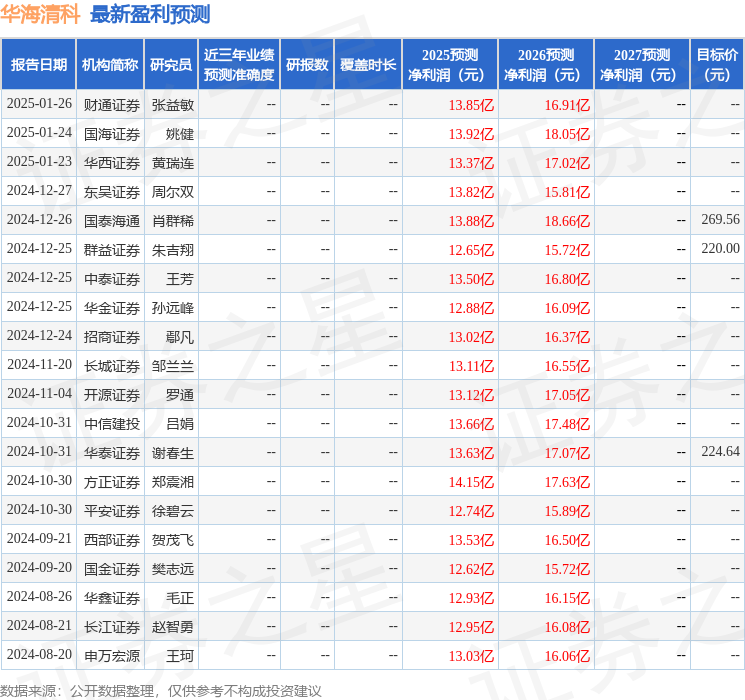Screen dimensions: 745x700
Task: Select the 国金证券 institution cell
Action: (112, 569)
